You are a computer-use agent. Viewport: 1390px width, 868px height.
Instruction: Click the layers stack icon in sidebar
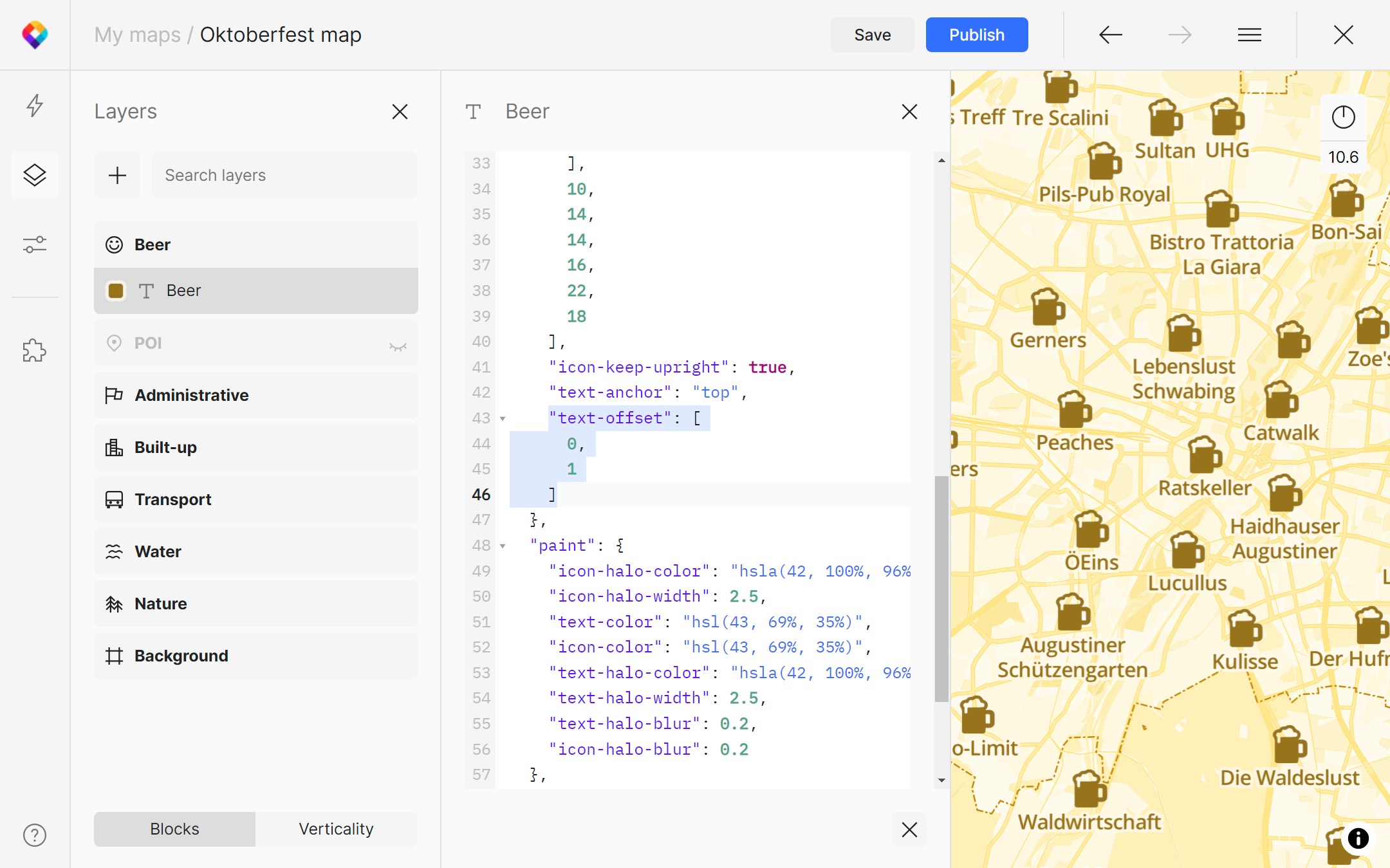point(35,174)
